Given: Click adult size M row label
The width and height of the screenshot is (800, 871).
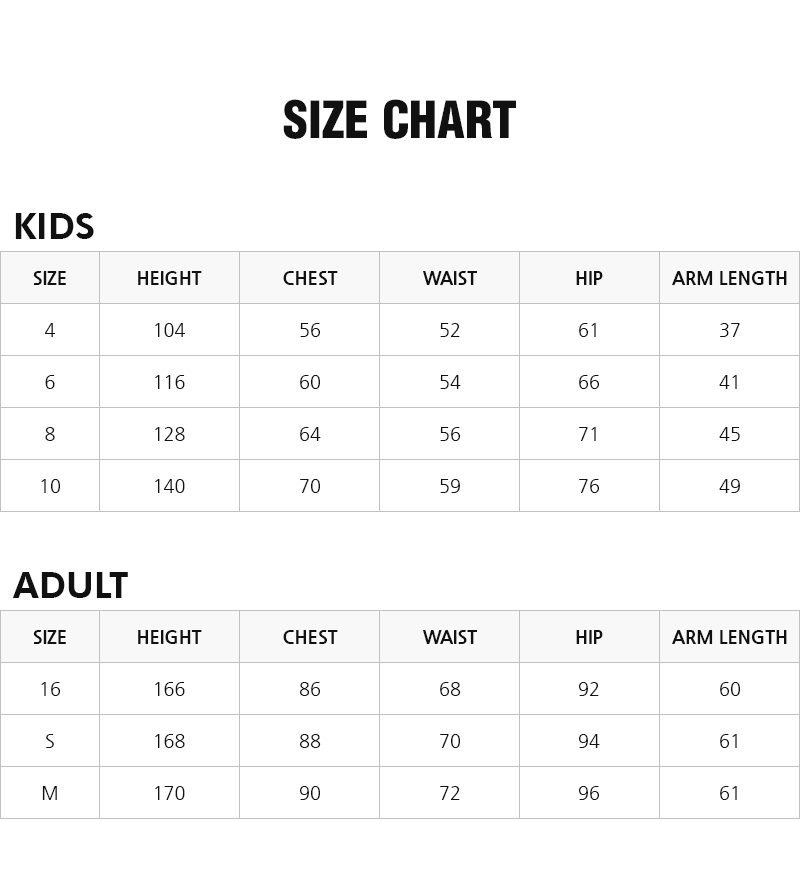Looking at the screenshot, I should click(x=50, y=793).
